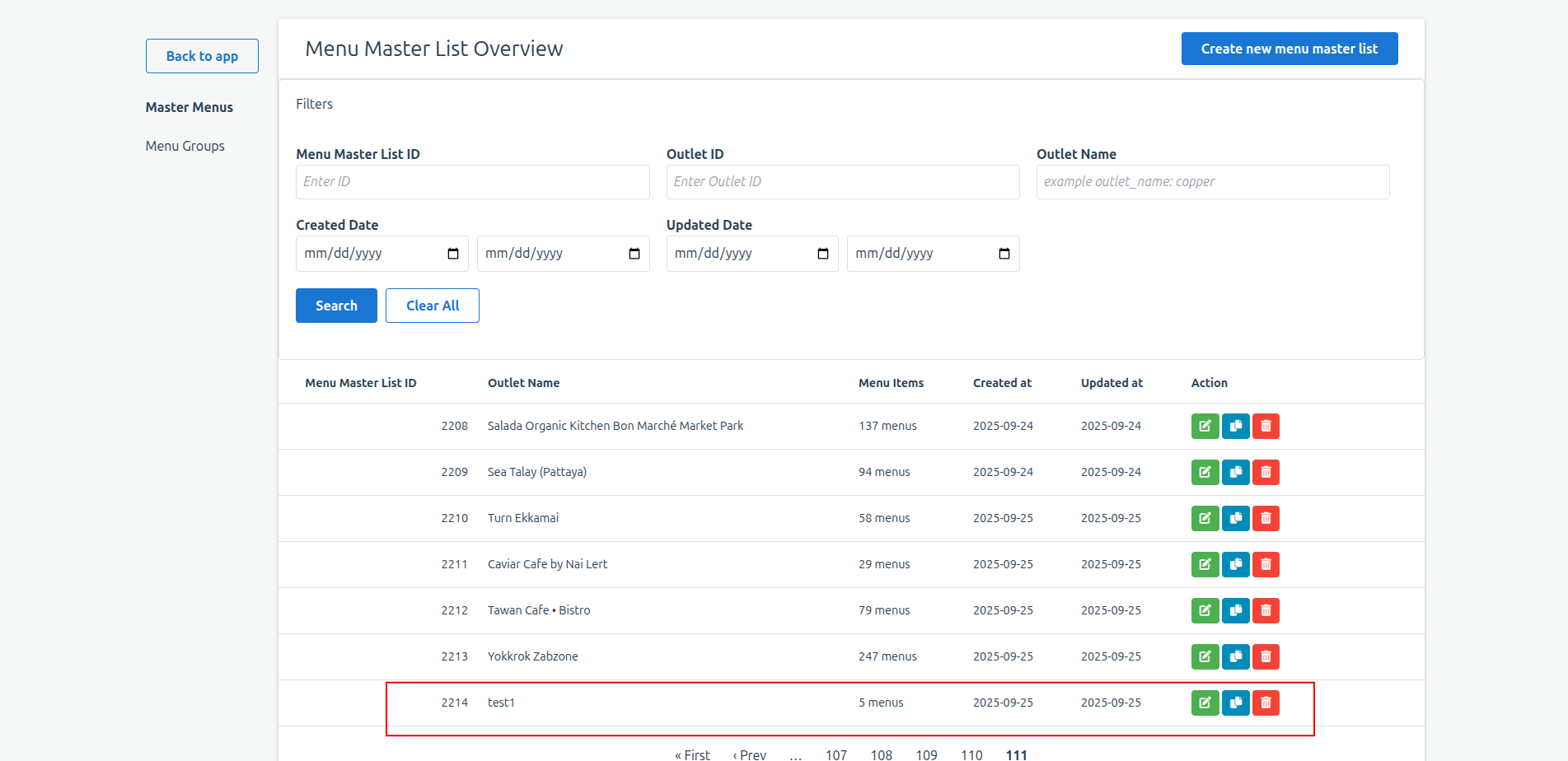Focus the Outlet Name filter field
1568x761 pixels.
(x=1212, y=182)
